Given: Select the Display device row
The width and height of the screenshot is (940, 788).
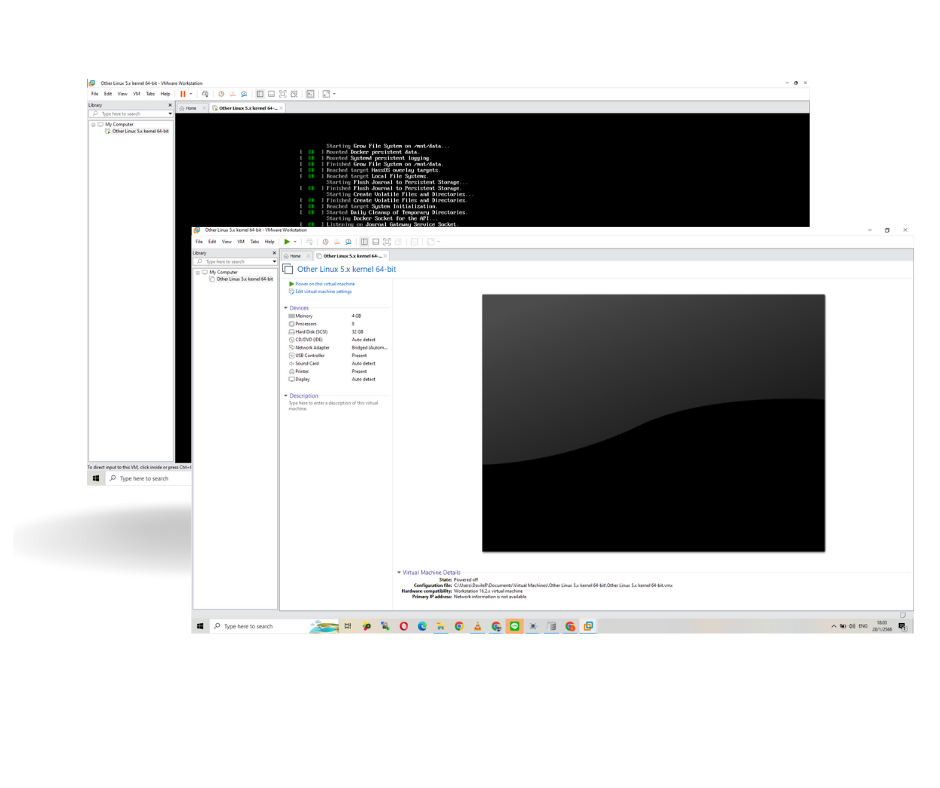Looking at the screenshot, I should 339,380.
